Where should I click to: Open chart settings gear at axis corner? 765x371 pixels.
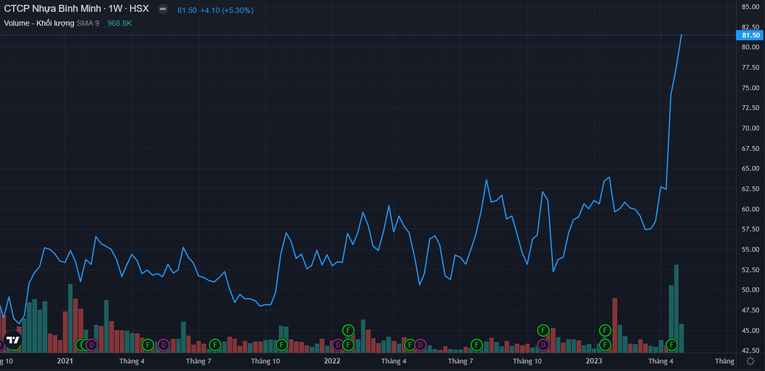[750, 361]
